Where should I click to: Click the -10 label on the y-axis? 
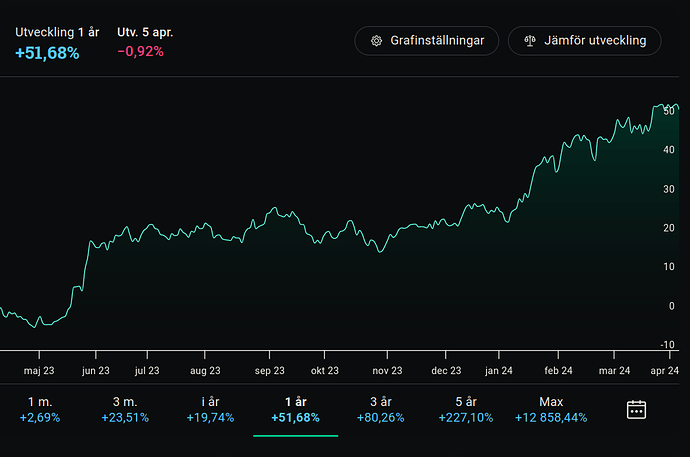point(667,344)
